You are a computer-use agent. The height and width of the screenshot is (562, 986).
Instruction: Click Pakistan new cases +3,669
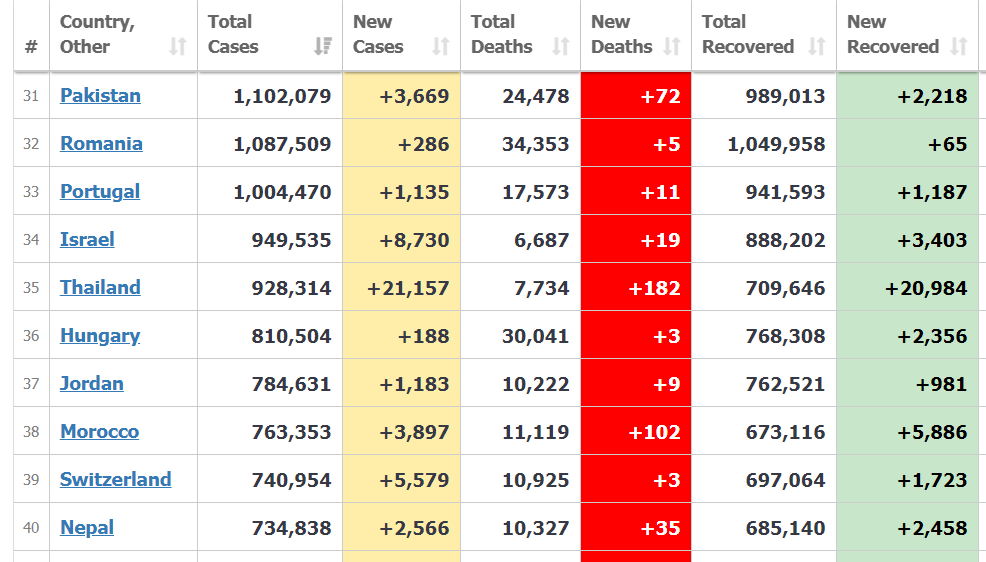414,96
